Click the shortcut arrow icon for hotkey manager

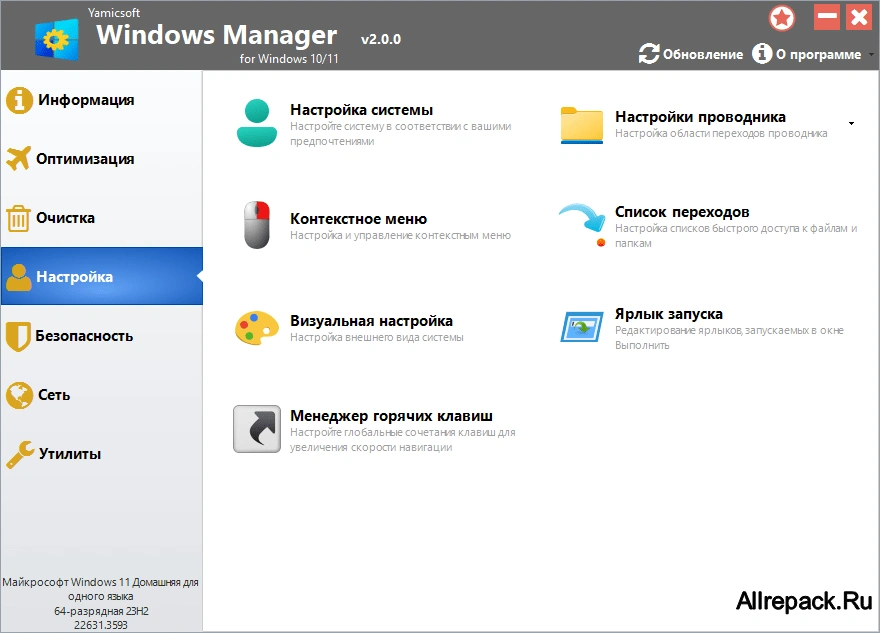[257, 429]
